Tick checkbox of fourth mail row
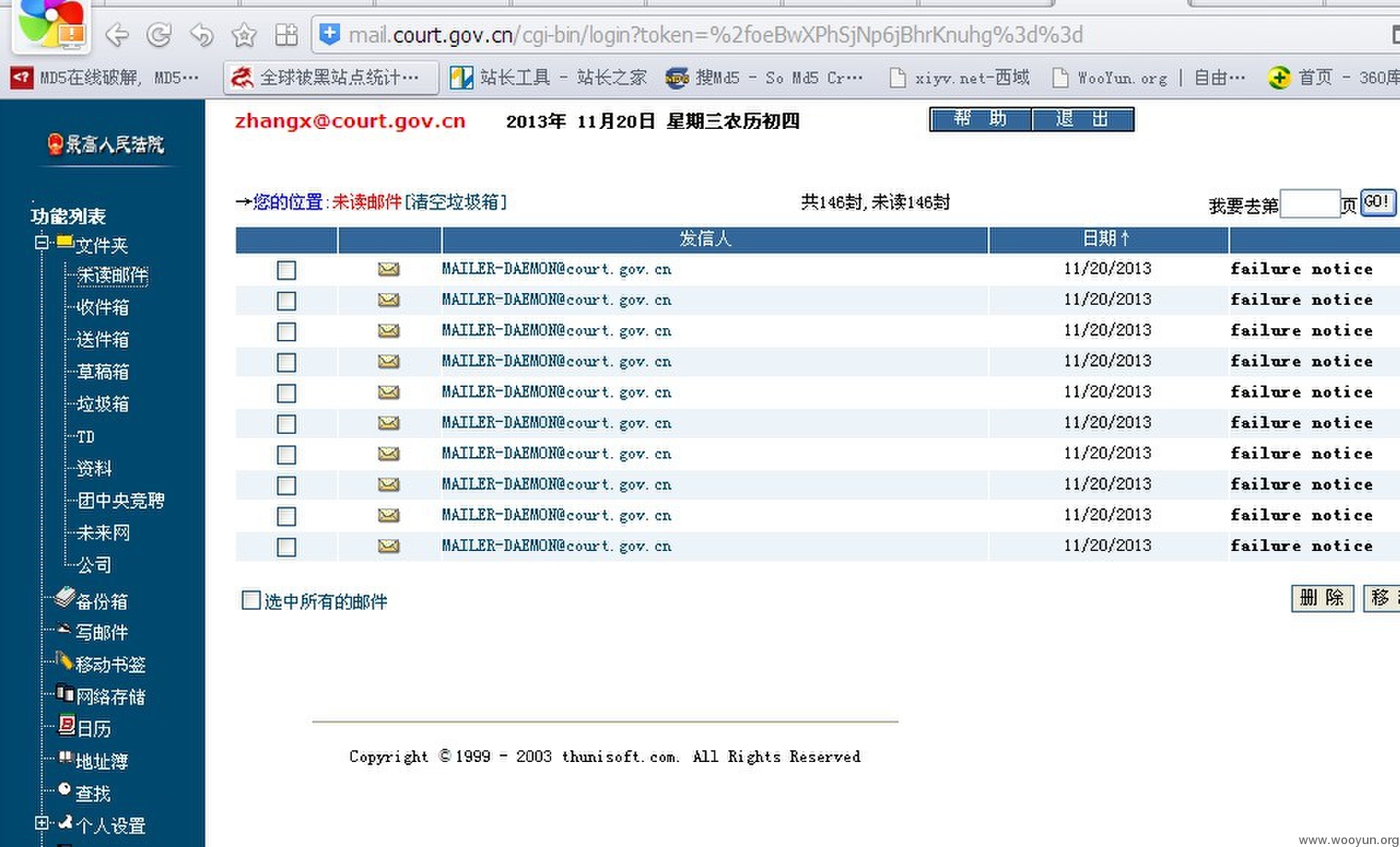This screenshot has height=847, width=1400. point(287,363)
